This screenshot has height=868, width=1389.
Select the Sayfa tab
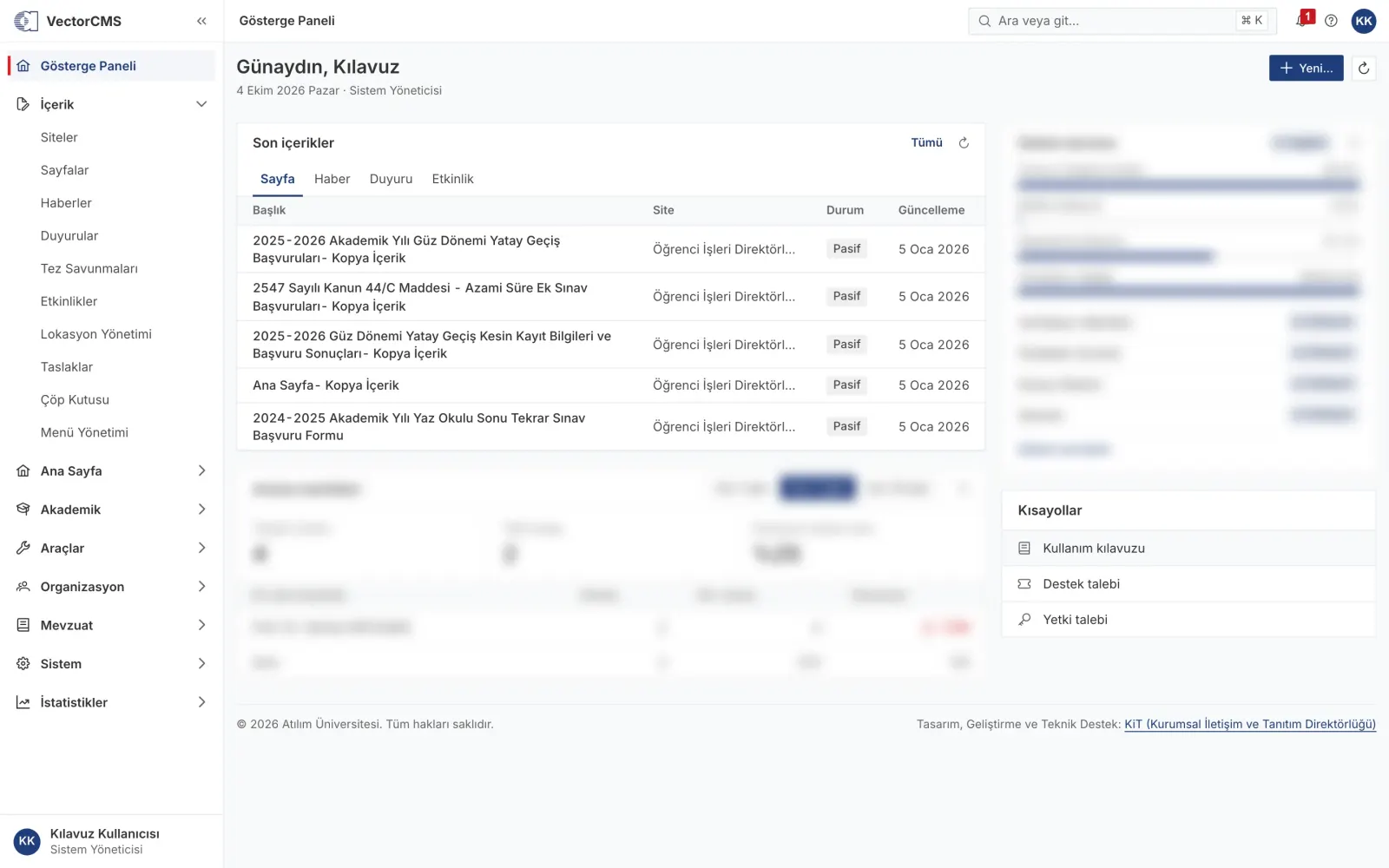coord(278,179)
